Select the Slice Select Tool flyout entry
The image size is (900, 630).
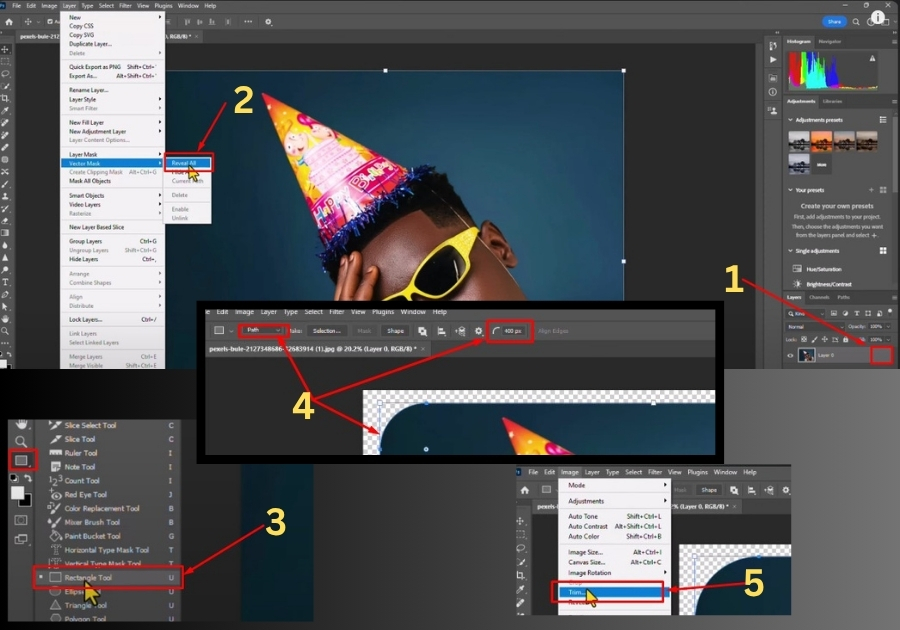coord(108,425)
